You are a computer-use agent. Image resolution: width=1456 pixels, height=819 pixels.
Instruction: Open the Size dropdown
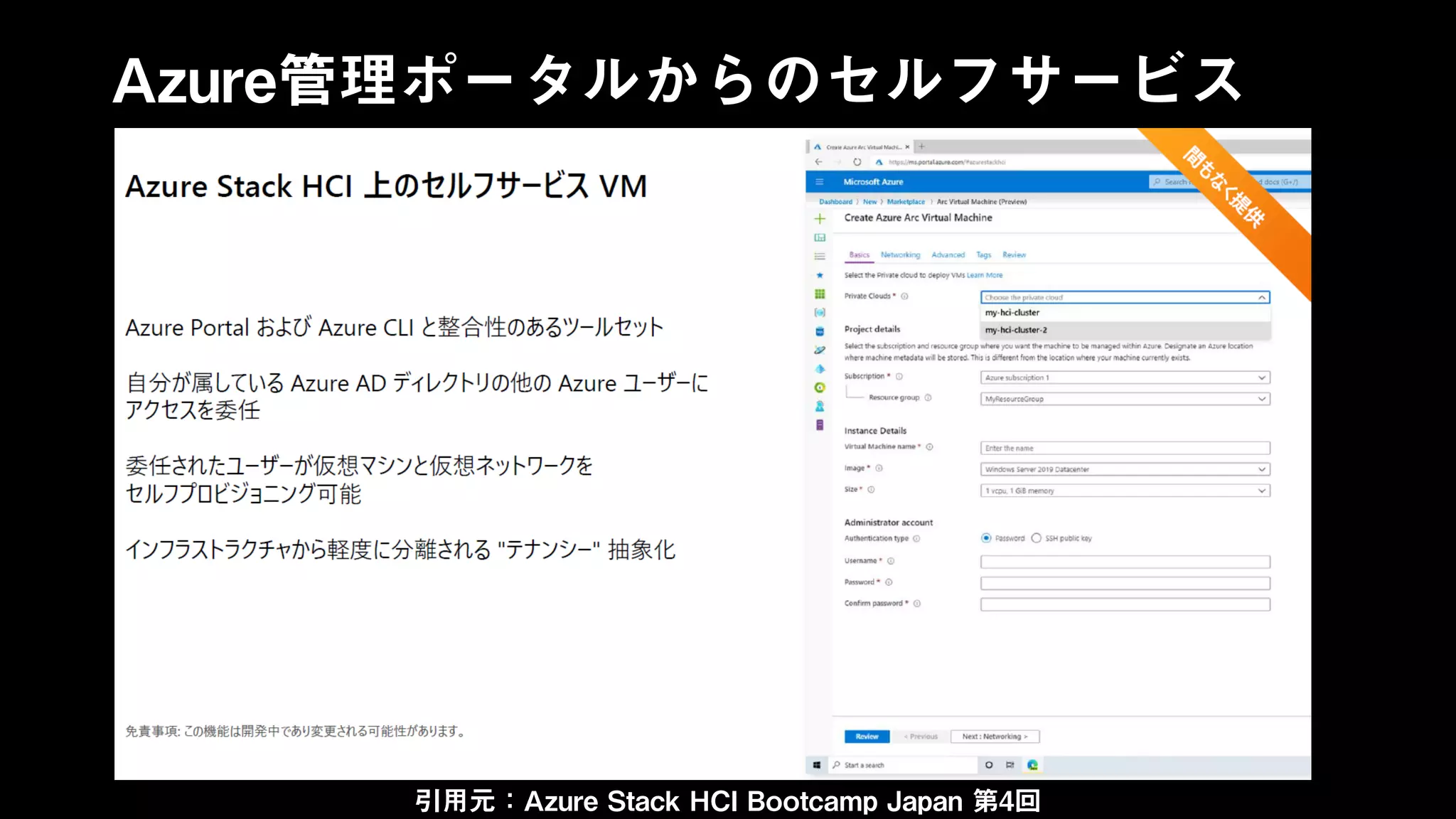pyautogui.click(x=1125, y=491)
